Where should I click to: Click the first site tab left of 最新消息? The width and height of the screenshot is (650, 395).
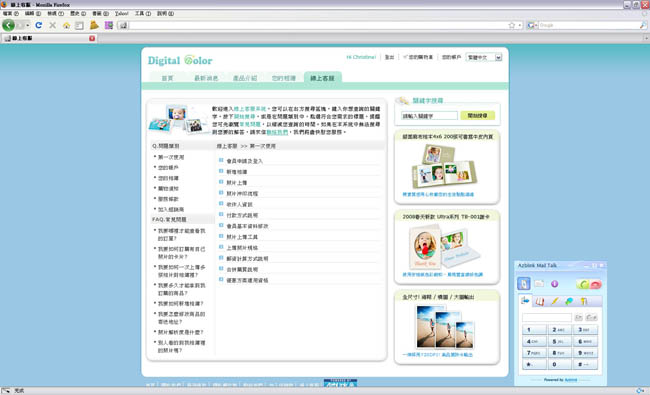[x=167, y=78]
